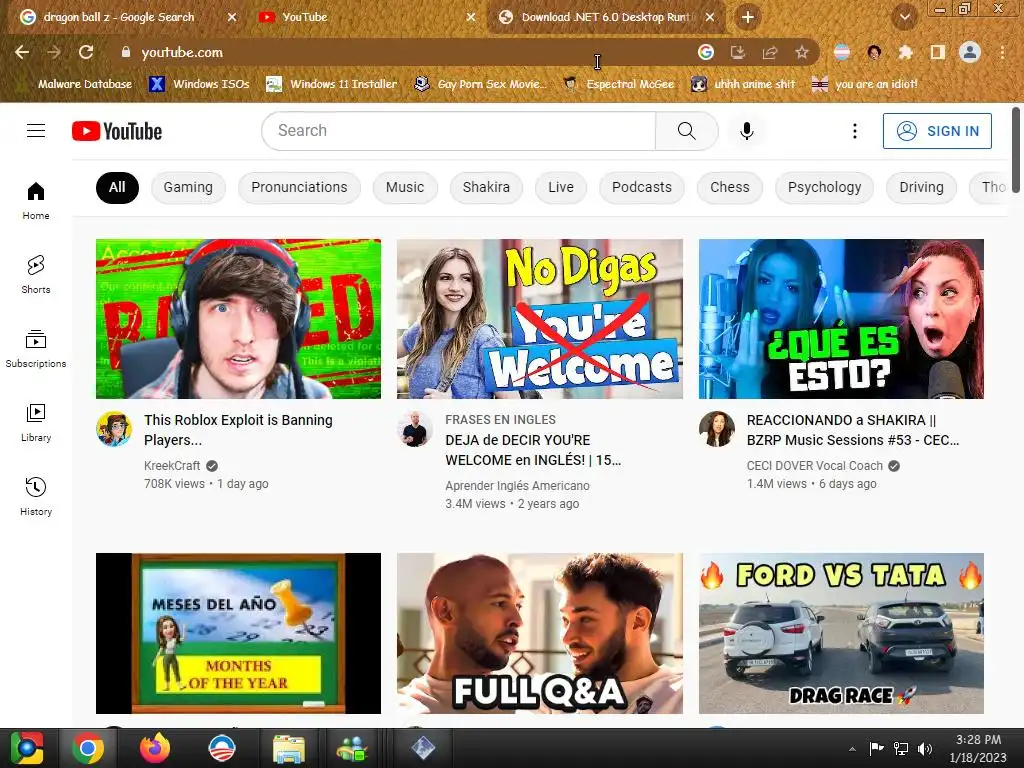
Task: Open Library in the sidebar
Action: pyautogui.click(x=36, y=423)
